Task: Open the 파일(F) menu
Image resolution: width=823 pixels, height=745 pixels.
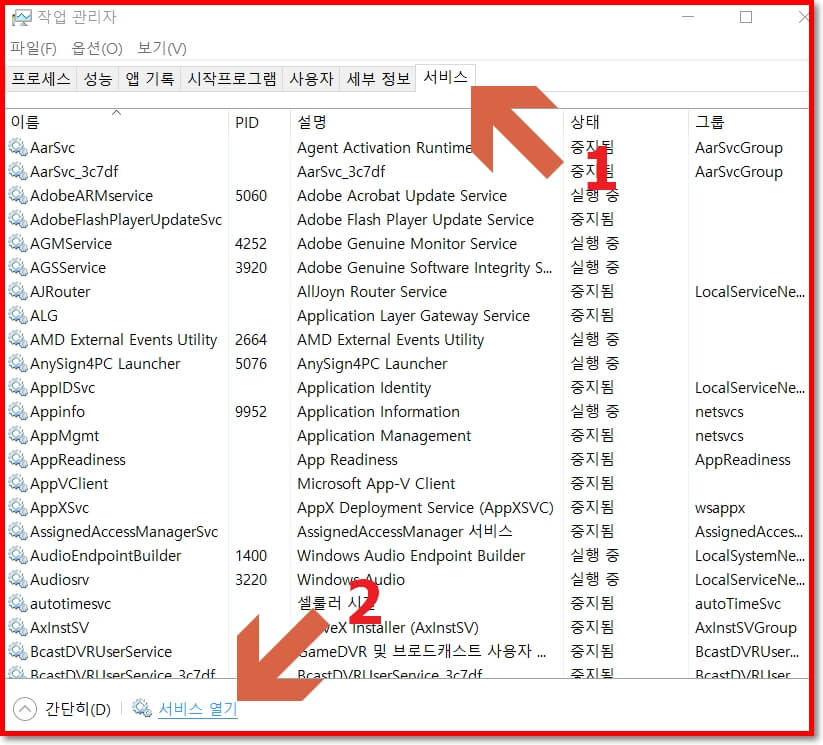Action: (x=33, y=48)
